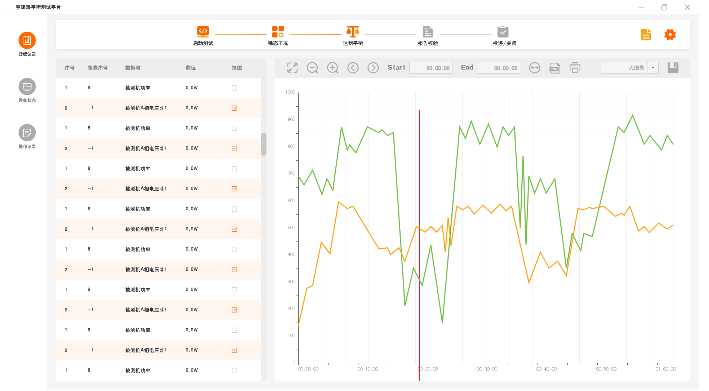Zoom in the chart with plus magnifier
This screenshot has width=709, height=391.
[x=333, y=68]
